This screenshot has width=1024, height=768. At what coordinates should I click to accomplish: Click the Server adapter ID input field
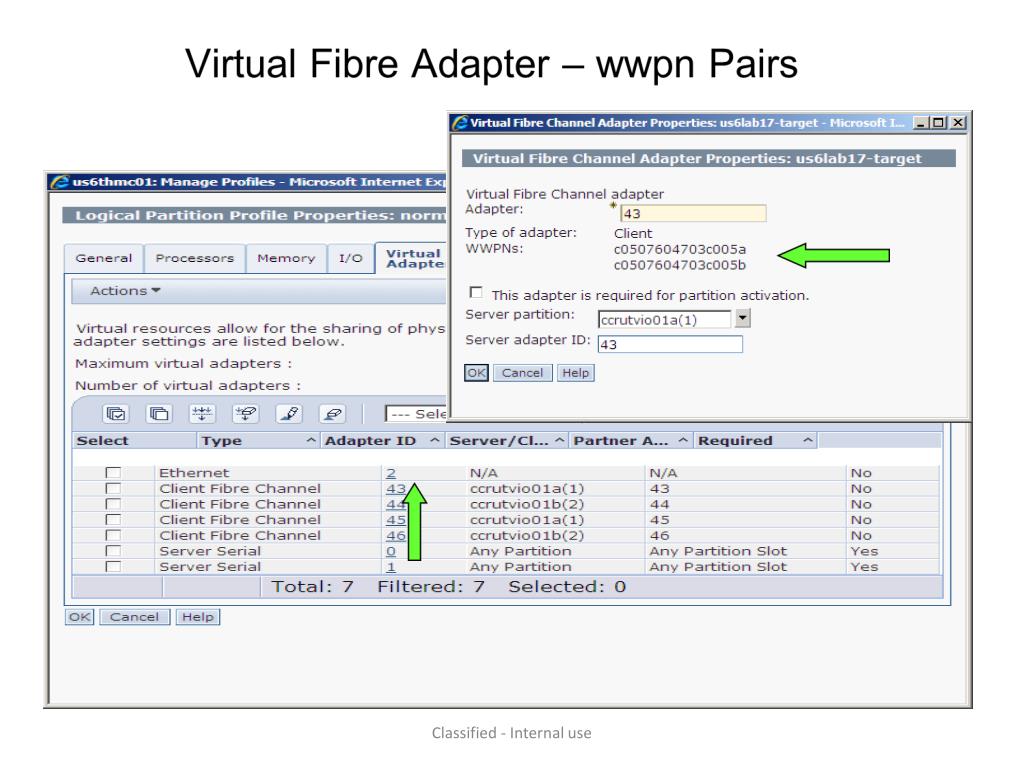click(670, 344)
